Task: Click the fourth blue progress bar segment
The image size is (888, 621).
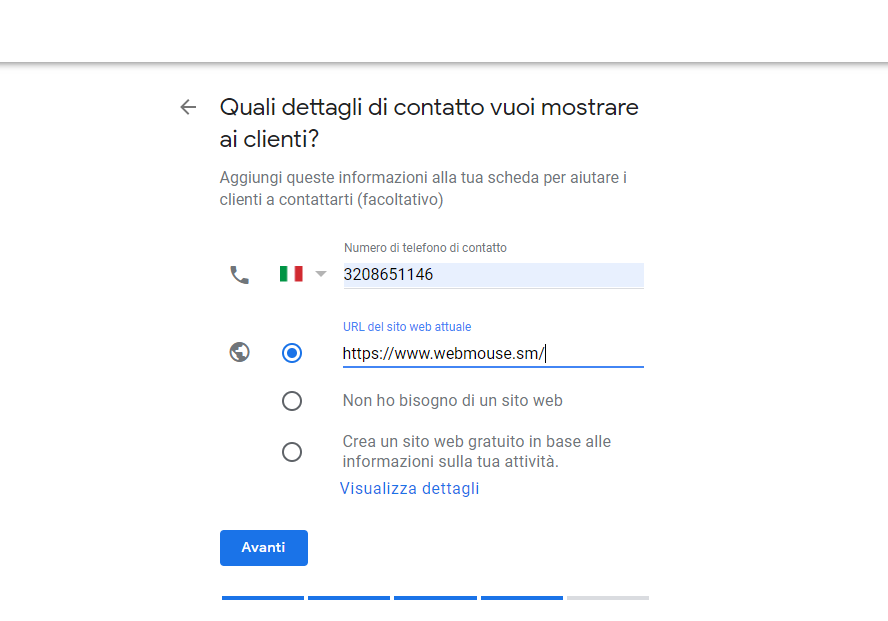Action: pyautogui.click(x=522, y=598)
